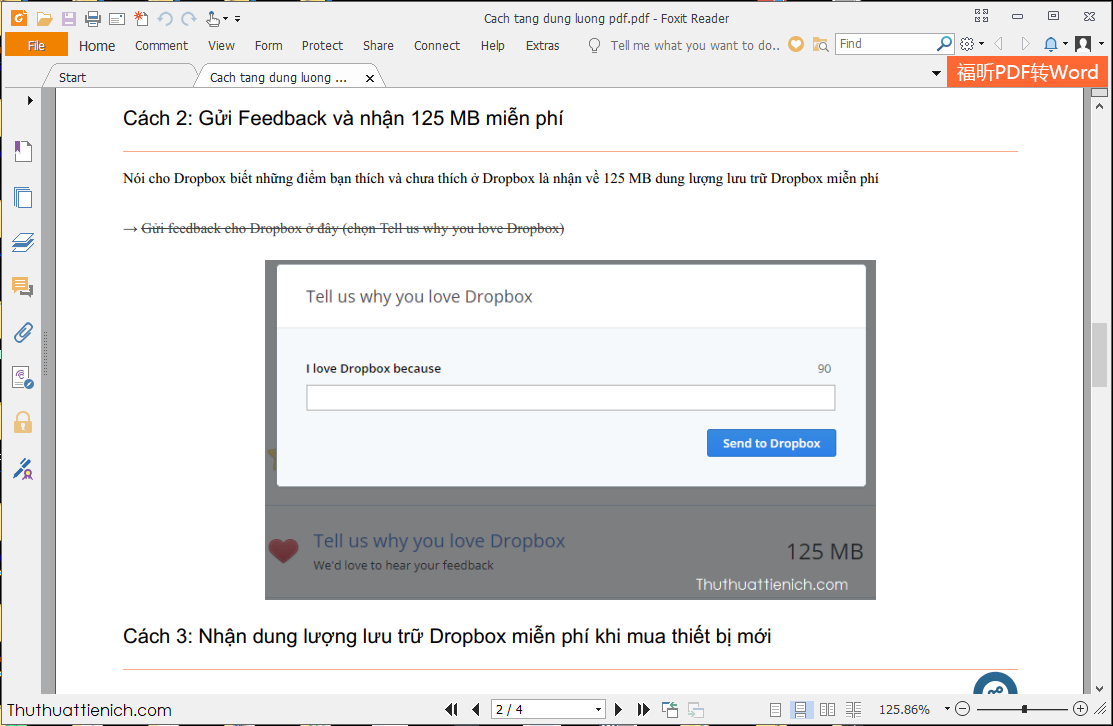Screen dimensions: 1113x726
Task: Open the Comments panel in the sidebar
Action: tap(22, 288)
